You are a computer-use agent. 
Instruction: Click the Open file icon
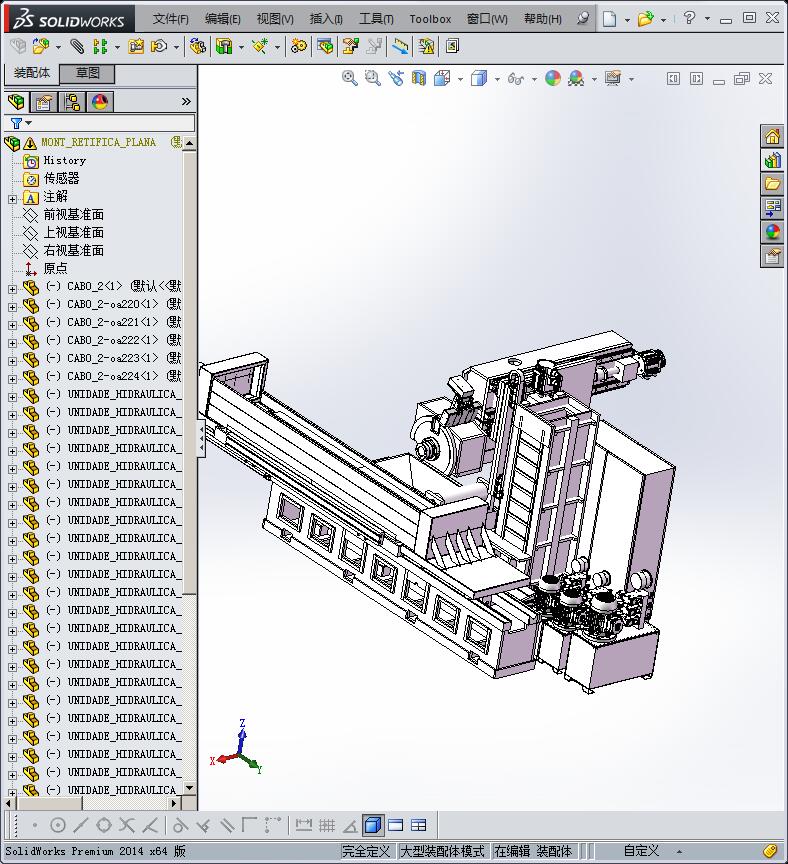point(645,19)
